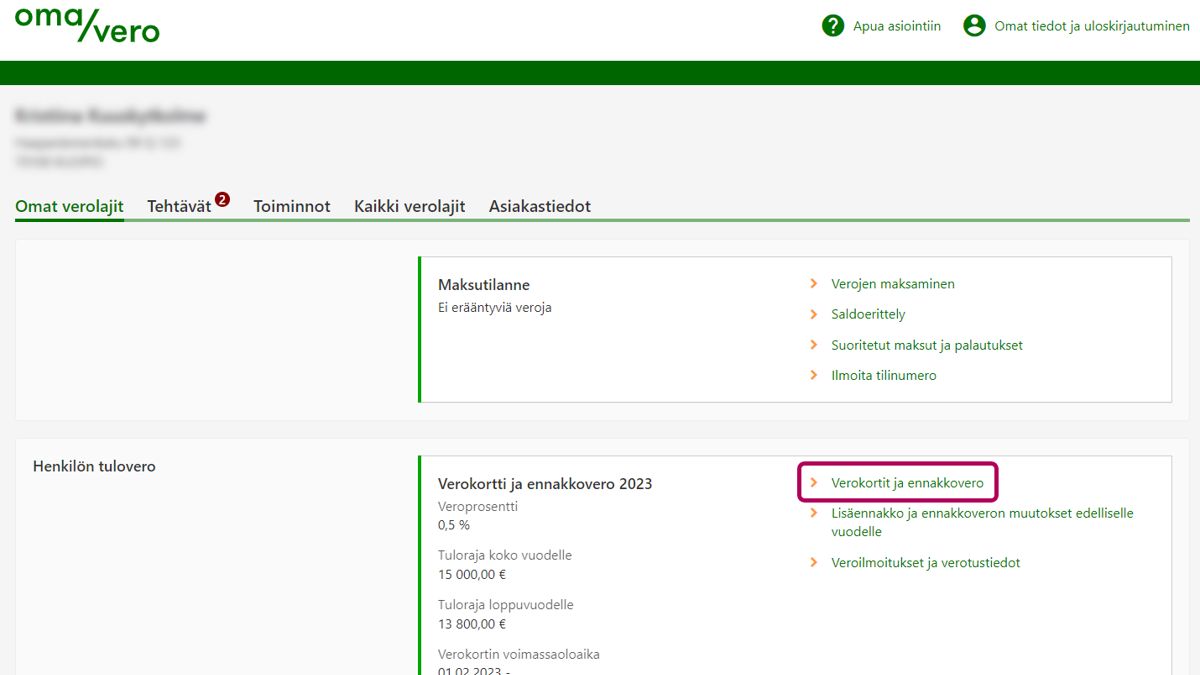Select the Kaikki verolajit tab
Image resolution: width=1200 pixels, height=675 pixels.
click(409, 206)
